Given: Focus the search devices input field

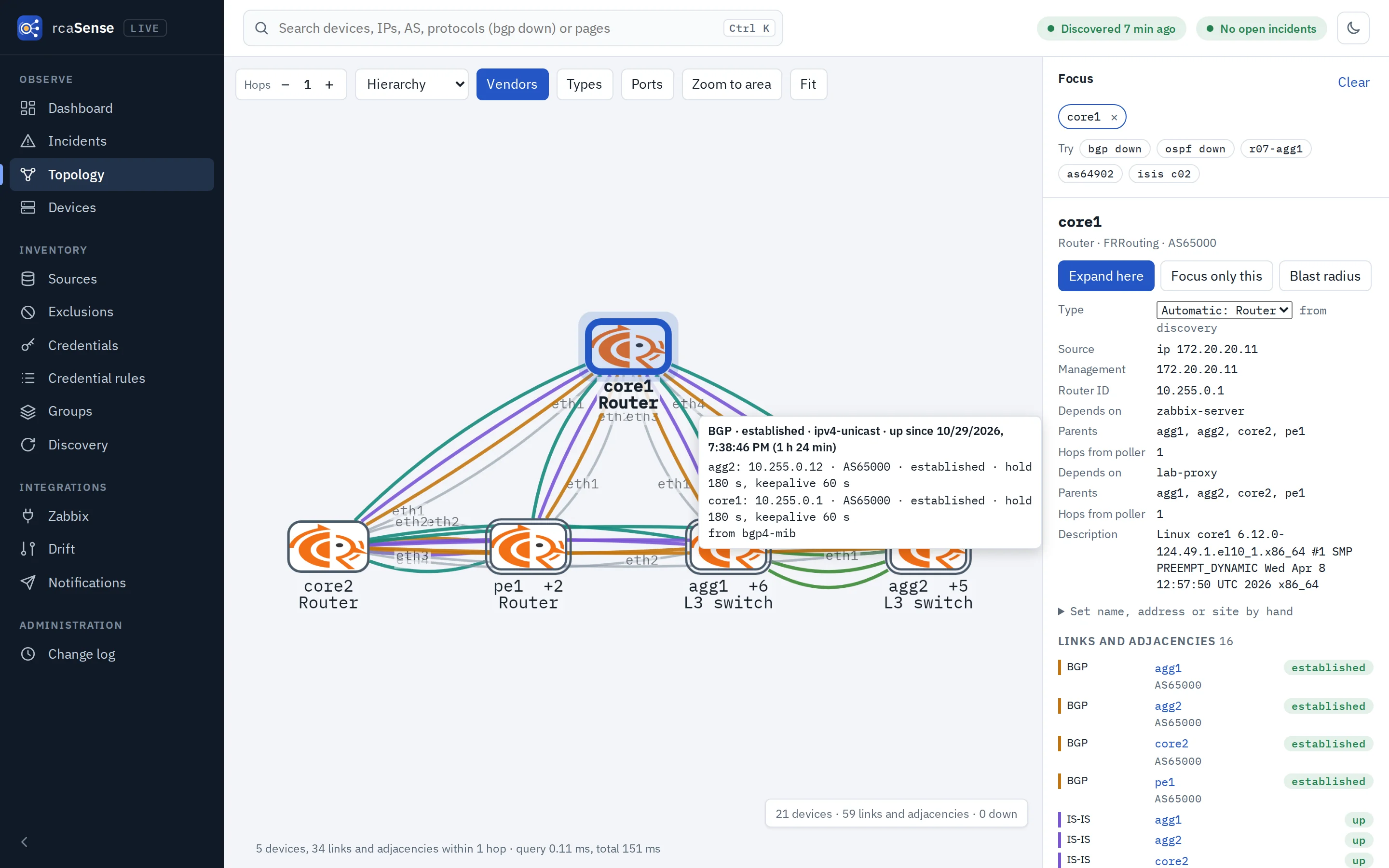Looking at the screenshot, I should [x=513, y=28].
